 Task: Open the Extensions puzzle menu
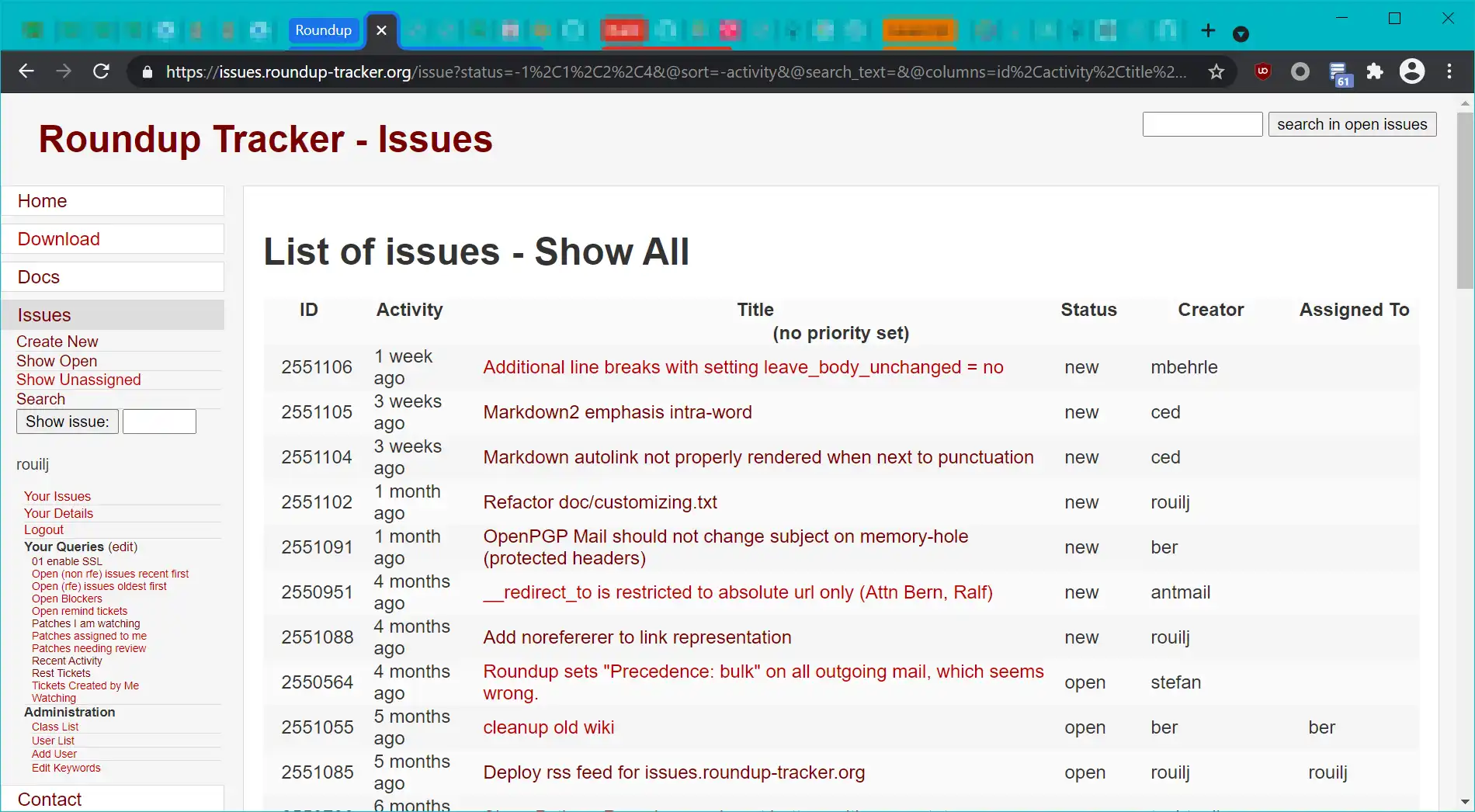pyautogui.click(x=1375, y=71)
